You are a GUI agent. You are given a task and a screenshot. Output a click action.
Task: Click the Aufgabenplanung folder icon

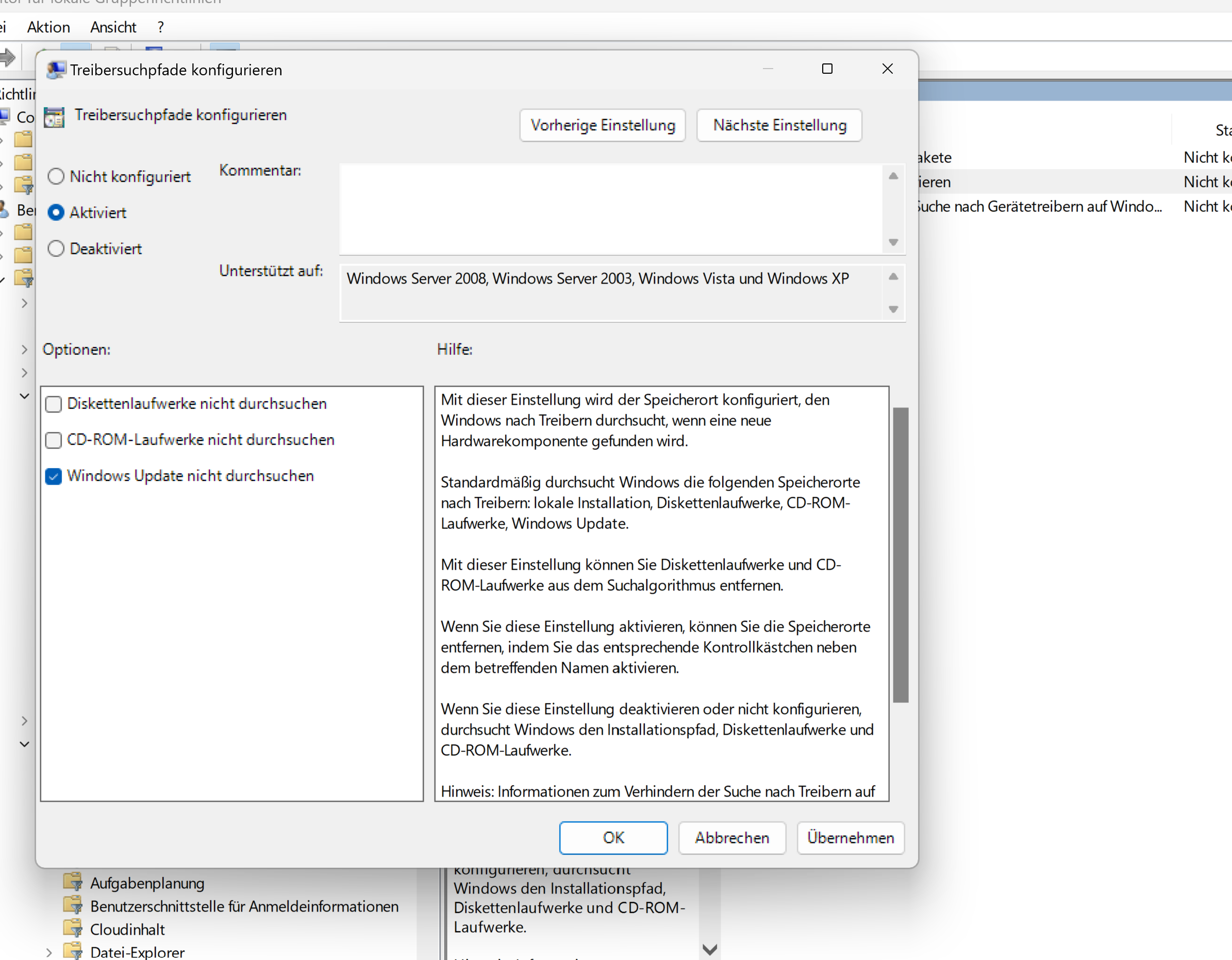tap(73, 882)
